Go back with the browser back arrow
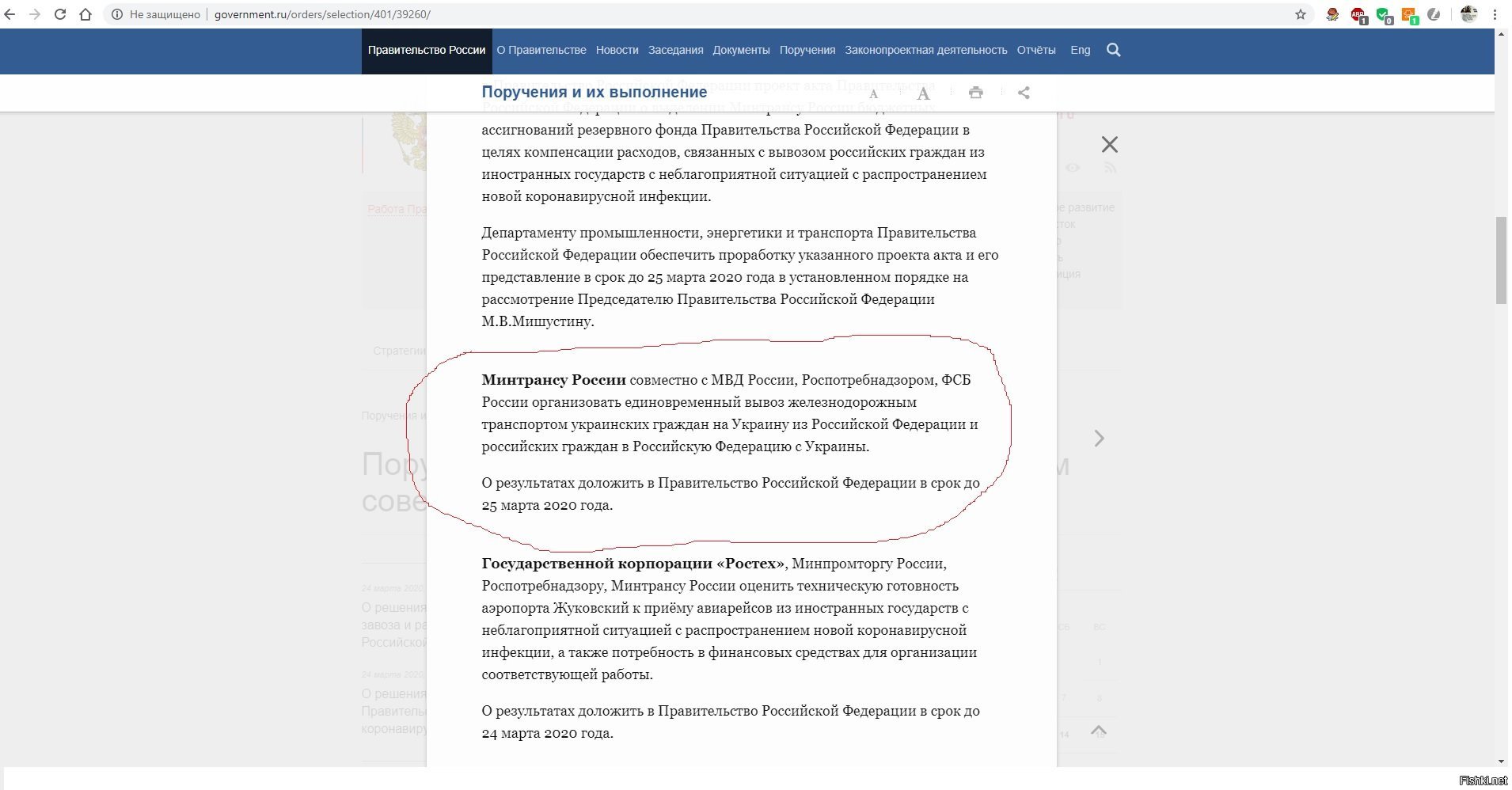 coord(10,14)
